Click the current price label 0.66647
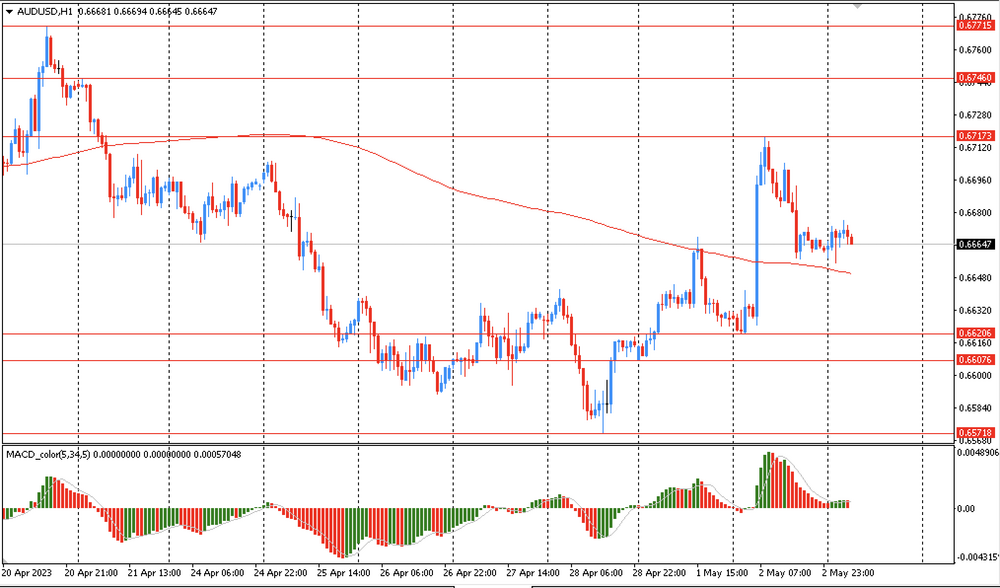This screenshot has width=1000, height=588. pos(974,244)
